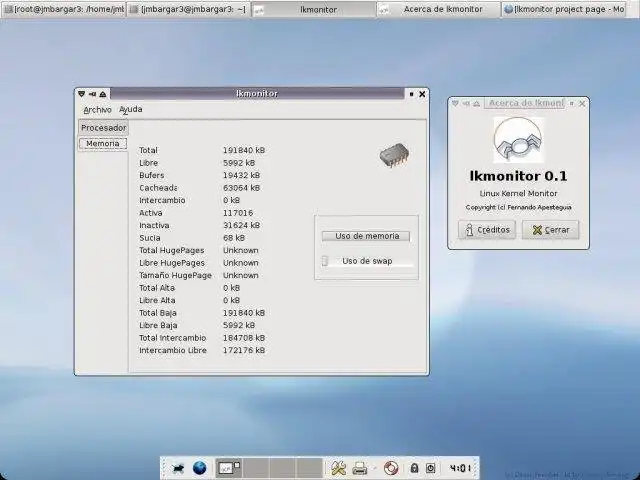Switch to second workspace in pager
The height and width of the screenshot is (480, 640).
pyautogui.click(x=256, y=468)
